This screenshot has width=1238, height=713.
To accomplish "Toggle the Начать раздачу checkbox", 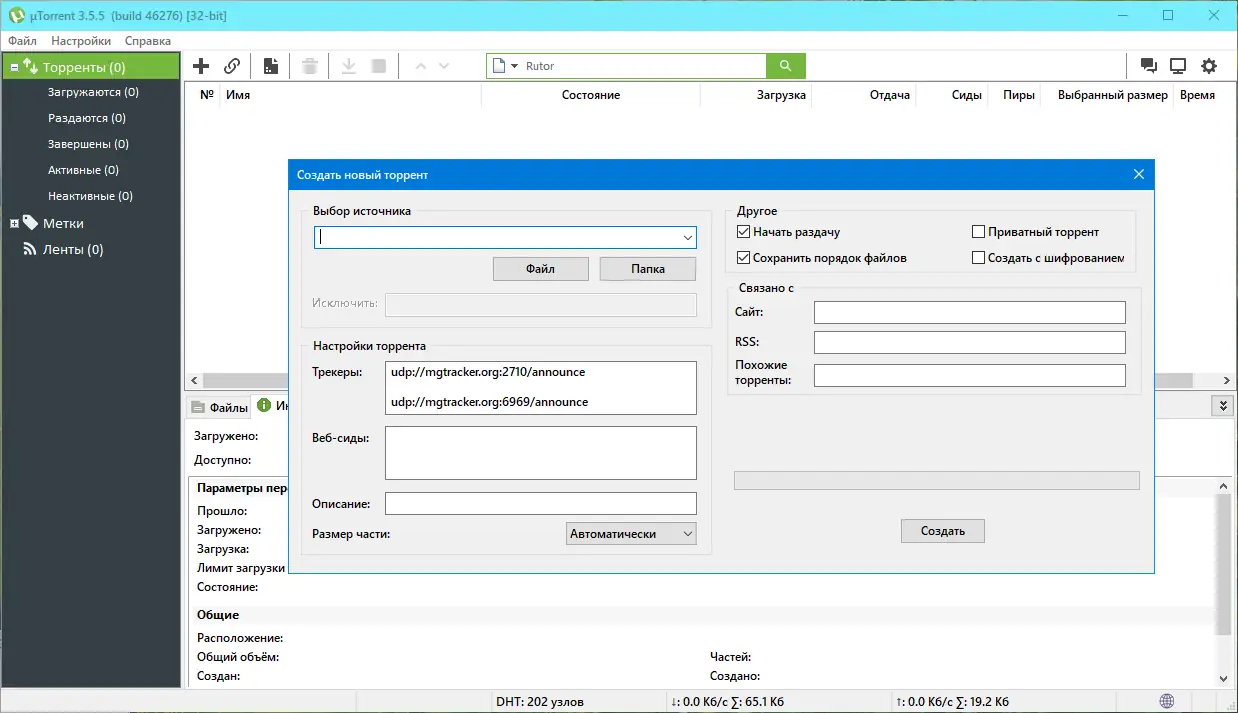I will pyautogui.click(x=743, y=232).
